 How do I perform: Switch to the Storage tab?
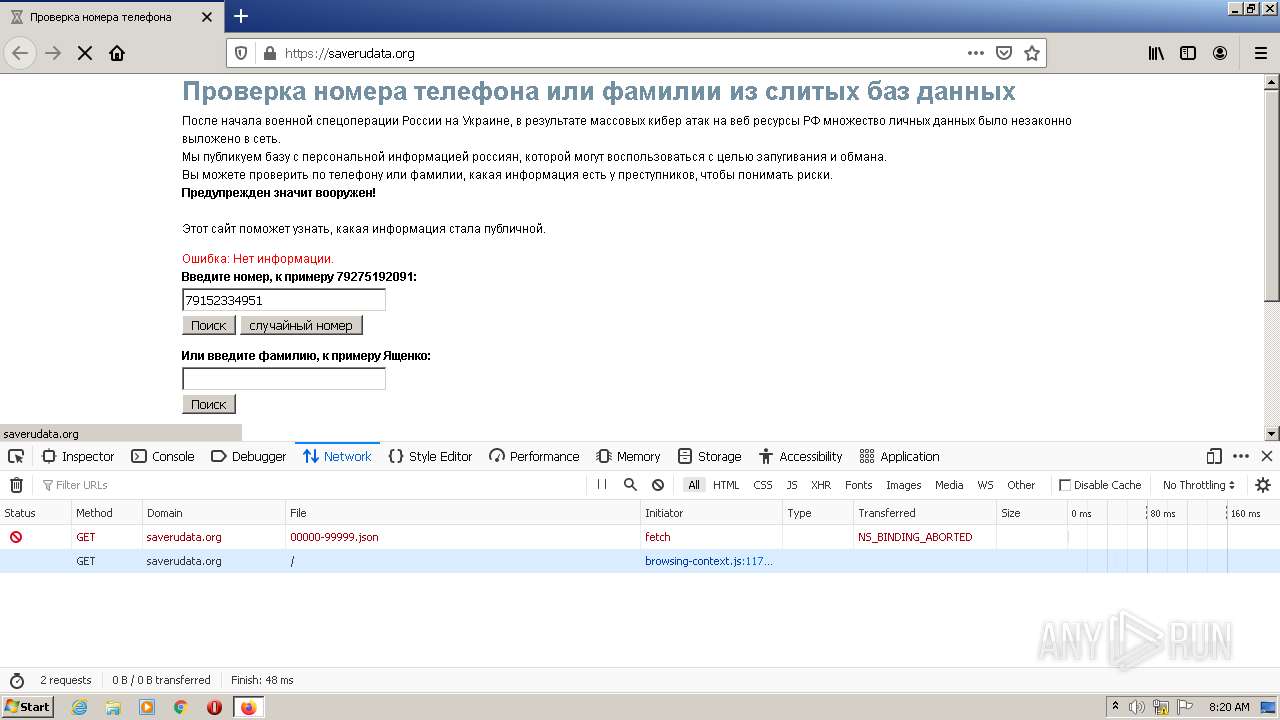tap(709, 456)
